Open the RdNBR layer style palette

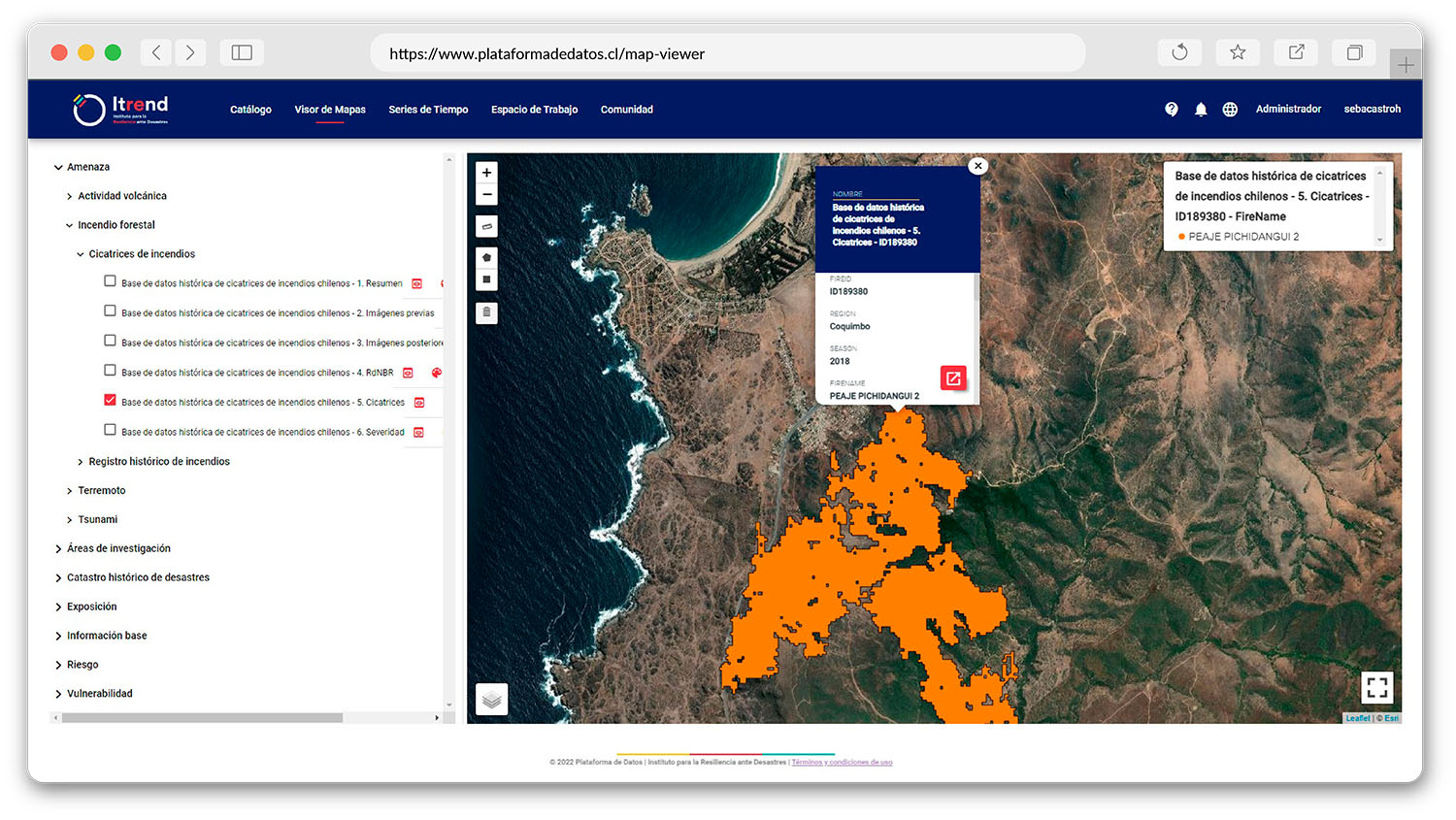437,373
